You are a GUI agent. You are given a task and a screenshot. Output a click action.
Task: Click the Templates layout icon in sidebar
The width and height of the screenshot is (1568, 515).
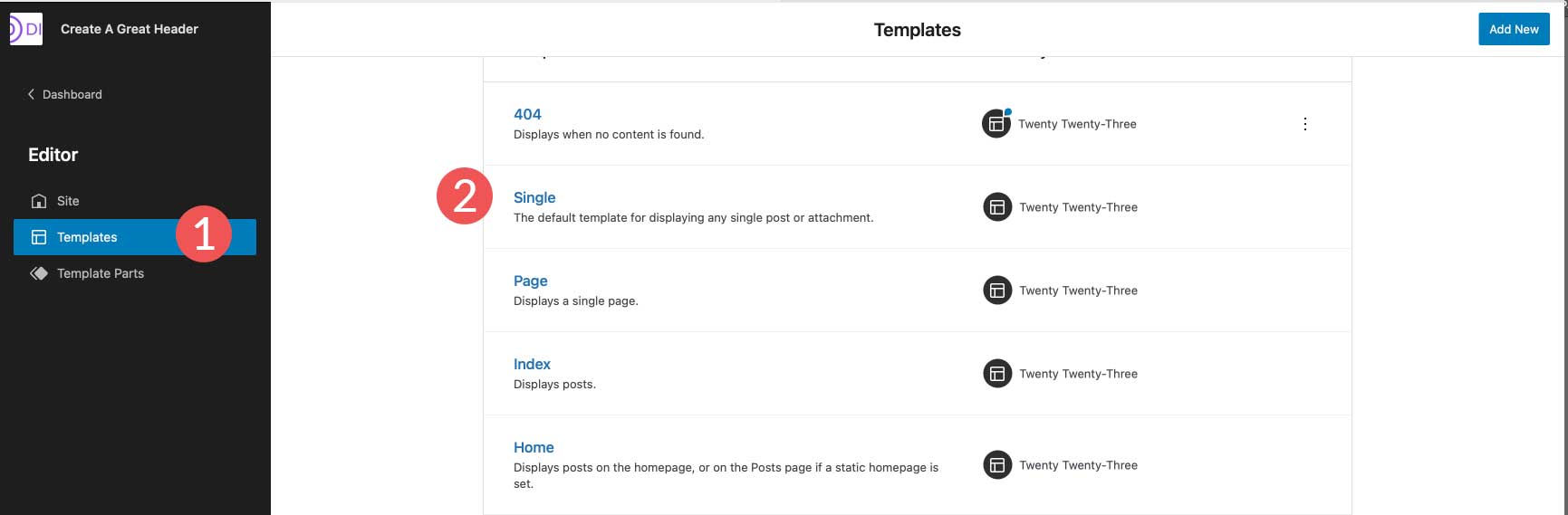(39, 237)
